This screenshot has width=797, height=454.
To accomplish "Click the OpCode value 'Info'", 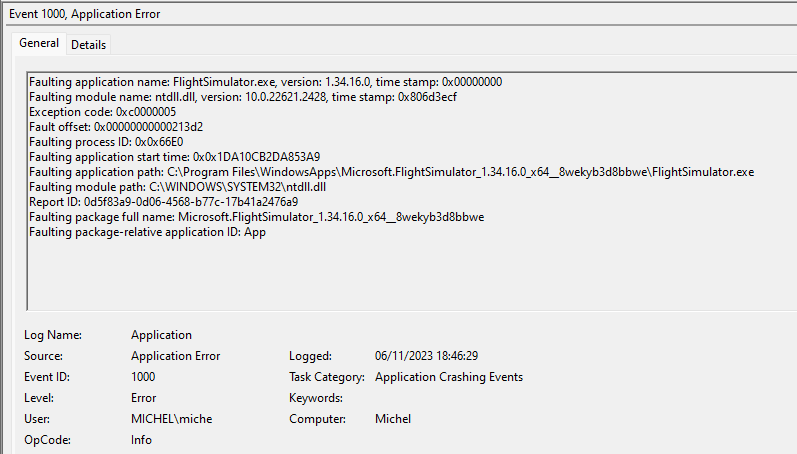I will coord(141,440).
